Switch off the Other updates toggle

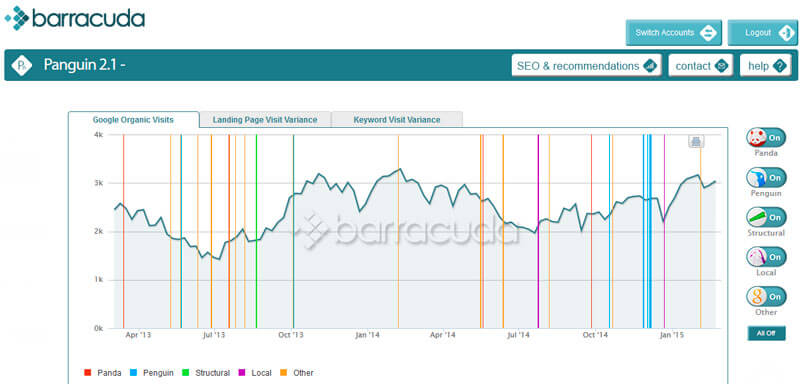coord(766,296)
